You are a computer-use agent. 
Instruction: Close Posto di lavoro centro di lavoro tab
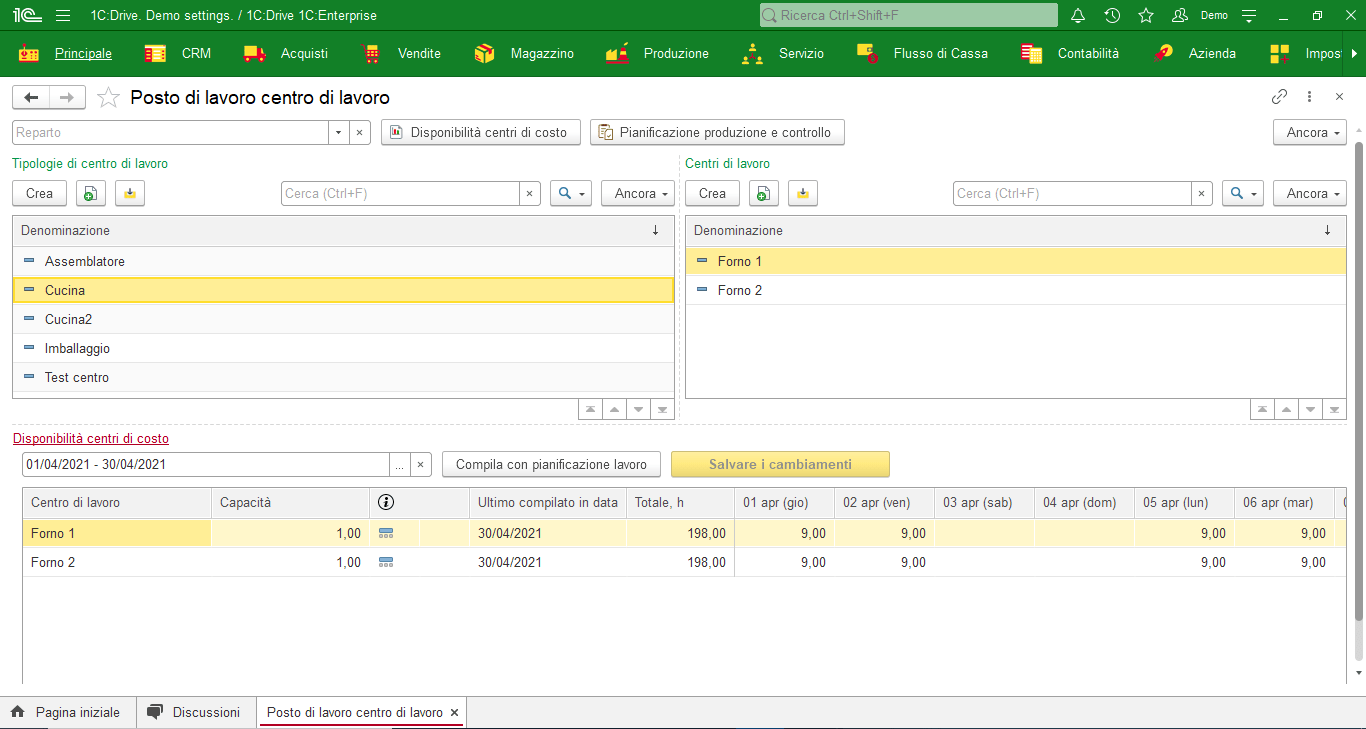point(455,713)
